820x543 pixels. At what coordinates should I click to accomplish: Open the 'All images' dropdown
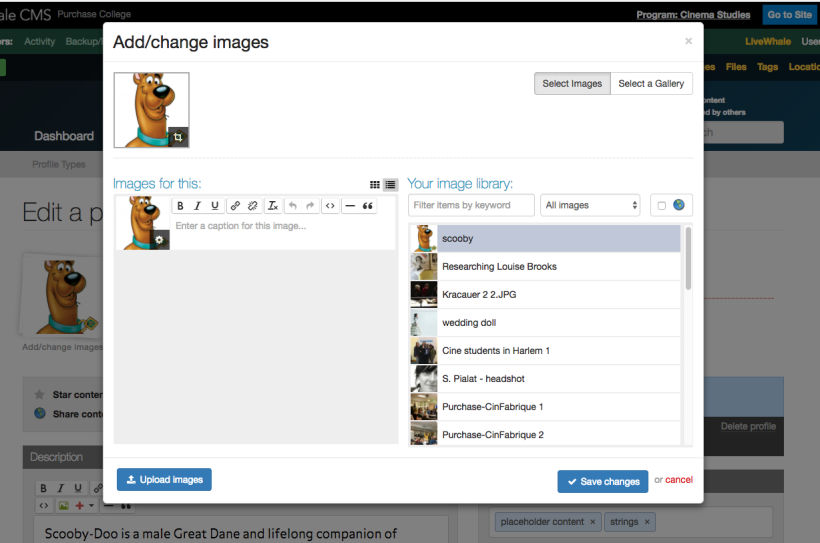point(590,205)
